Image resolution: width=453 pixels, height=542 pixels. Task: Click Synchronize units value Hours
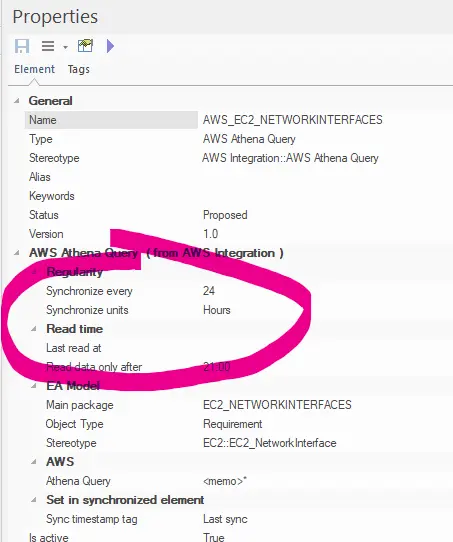coord(217,310)
